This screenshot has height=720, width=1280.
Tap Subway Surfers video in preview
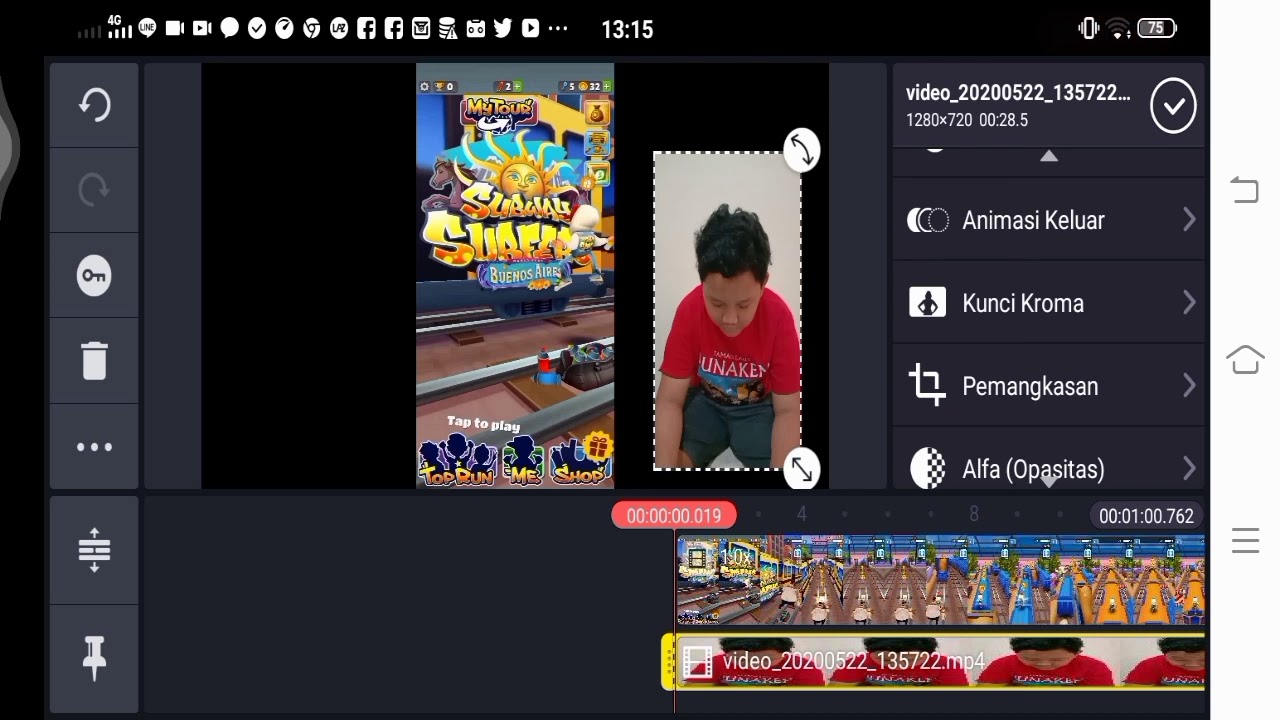point(515,276)
